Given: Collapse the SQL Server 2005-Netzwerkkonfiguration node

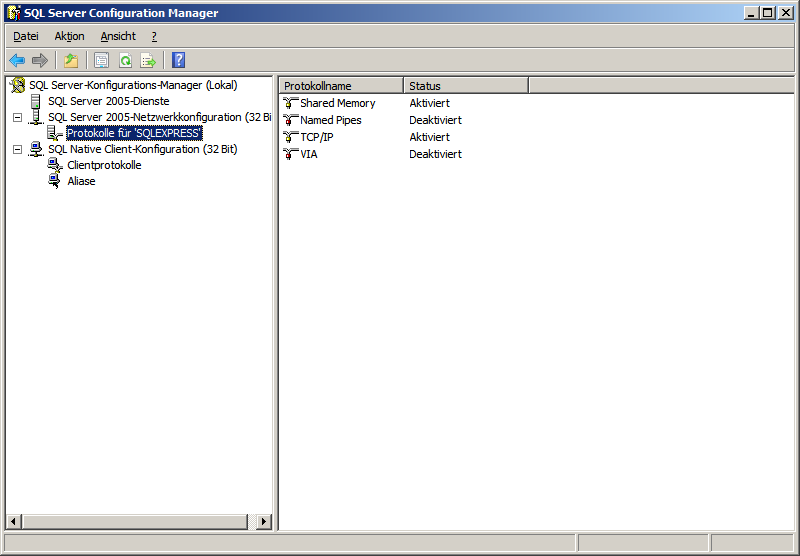Looking at the screenshot, I should (17, 118).
